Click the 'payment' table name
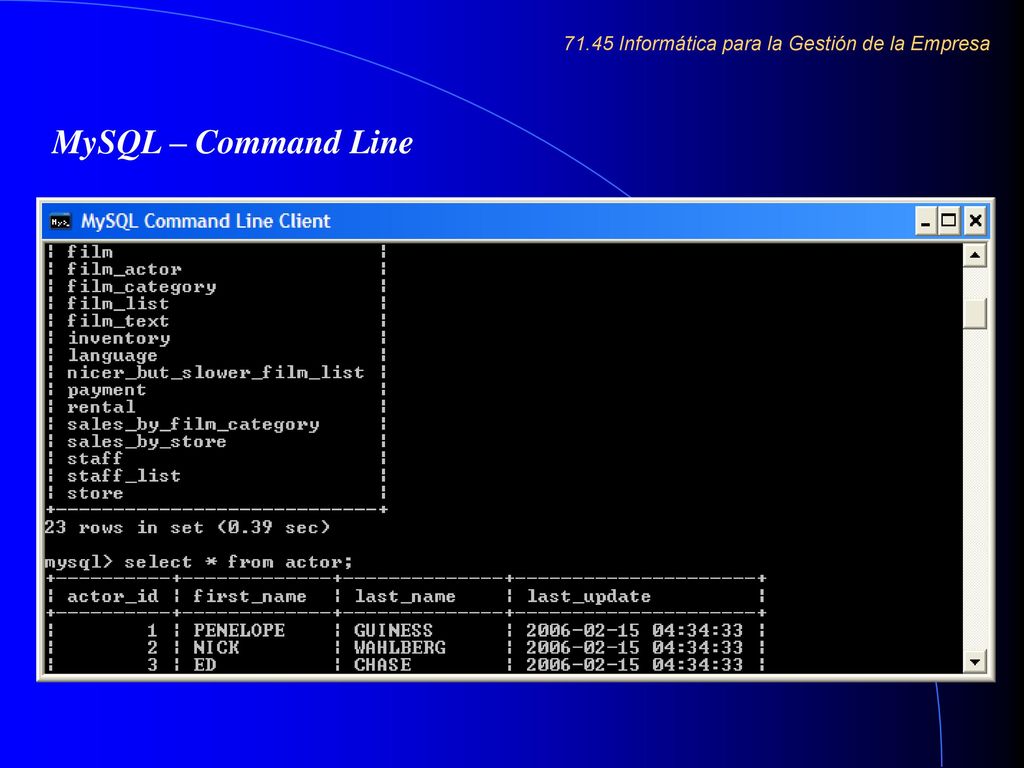1024x768 pixels. (106, 390)
